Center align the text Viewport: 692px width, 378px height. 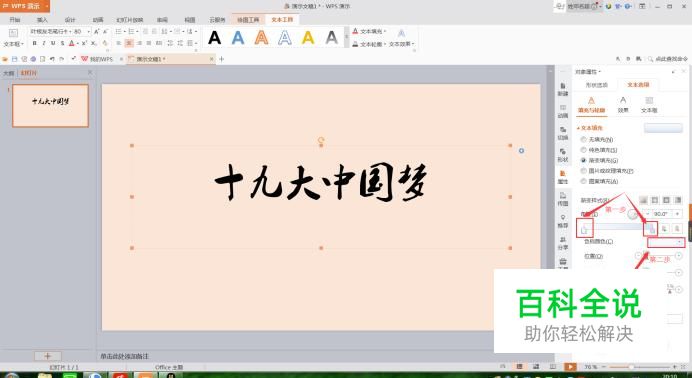(x=129, y=43)
